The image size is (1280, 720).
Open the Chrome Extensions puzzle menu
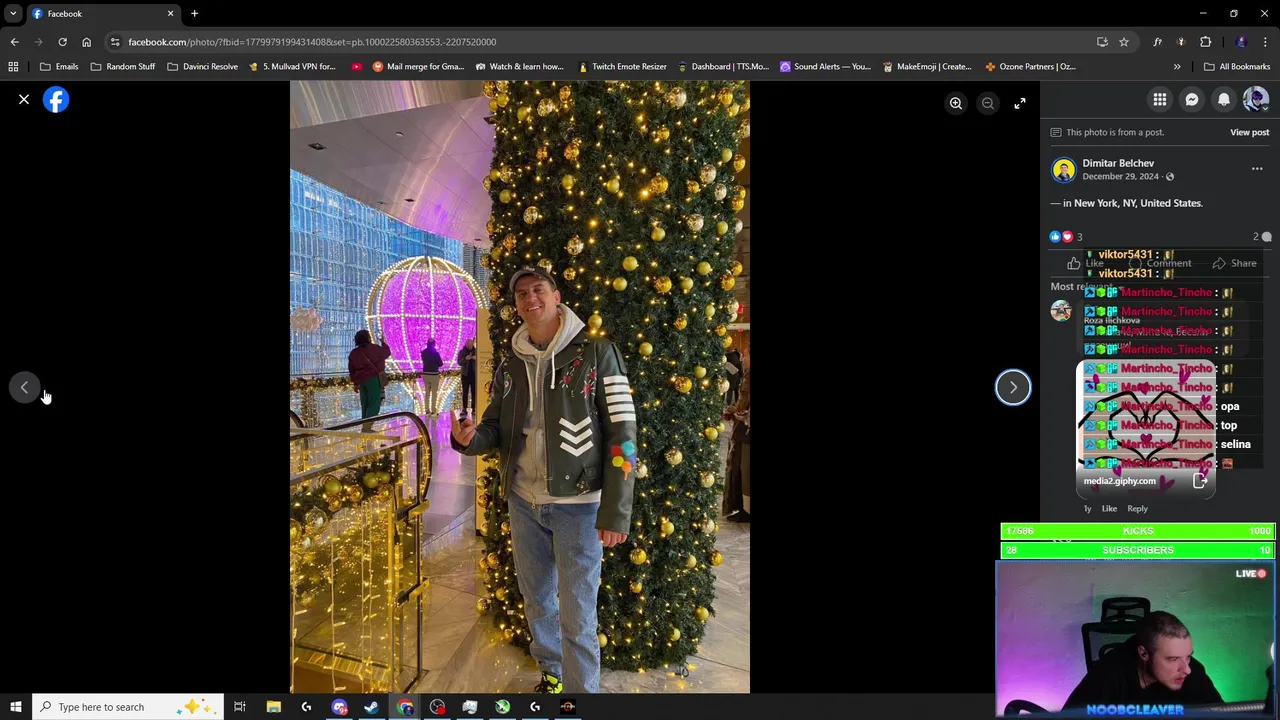pos(1205,42)
